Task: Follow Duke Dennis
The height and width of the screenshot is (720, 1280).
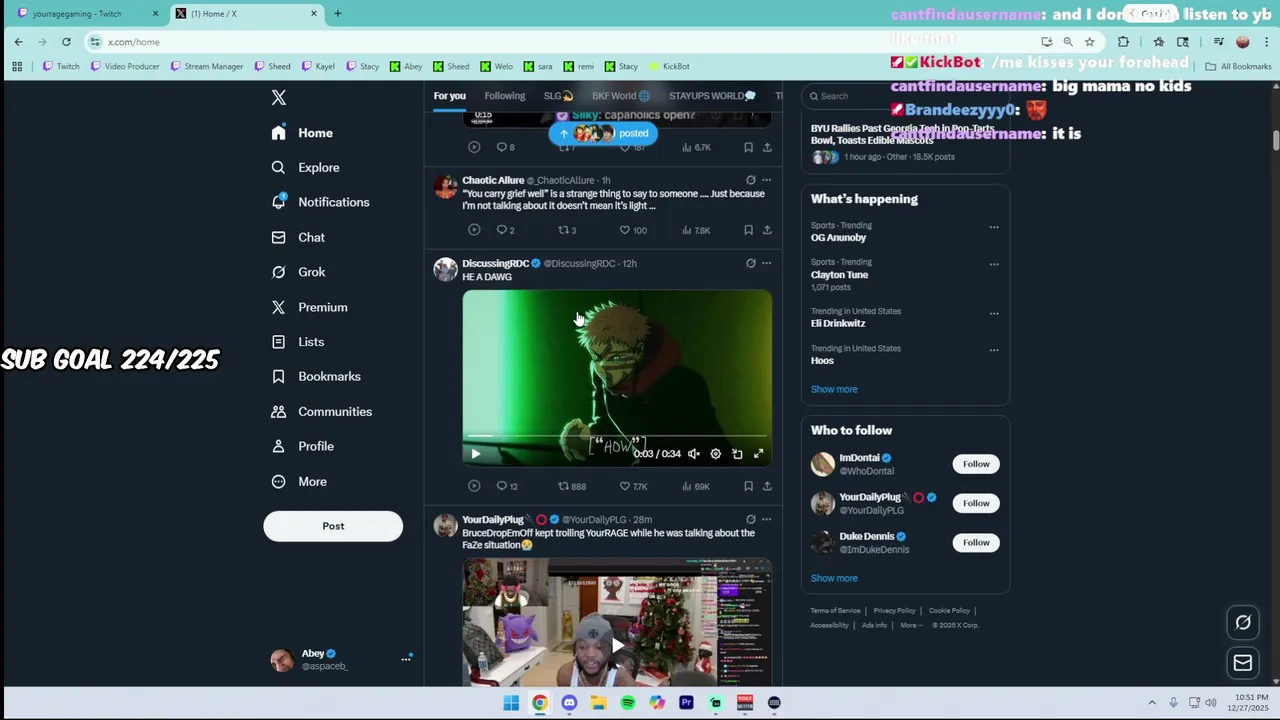Action: click(976, 542)
